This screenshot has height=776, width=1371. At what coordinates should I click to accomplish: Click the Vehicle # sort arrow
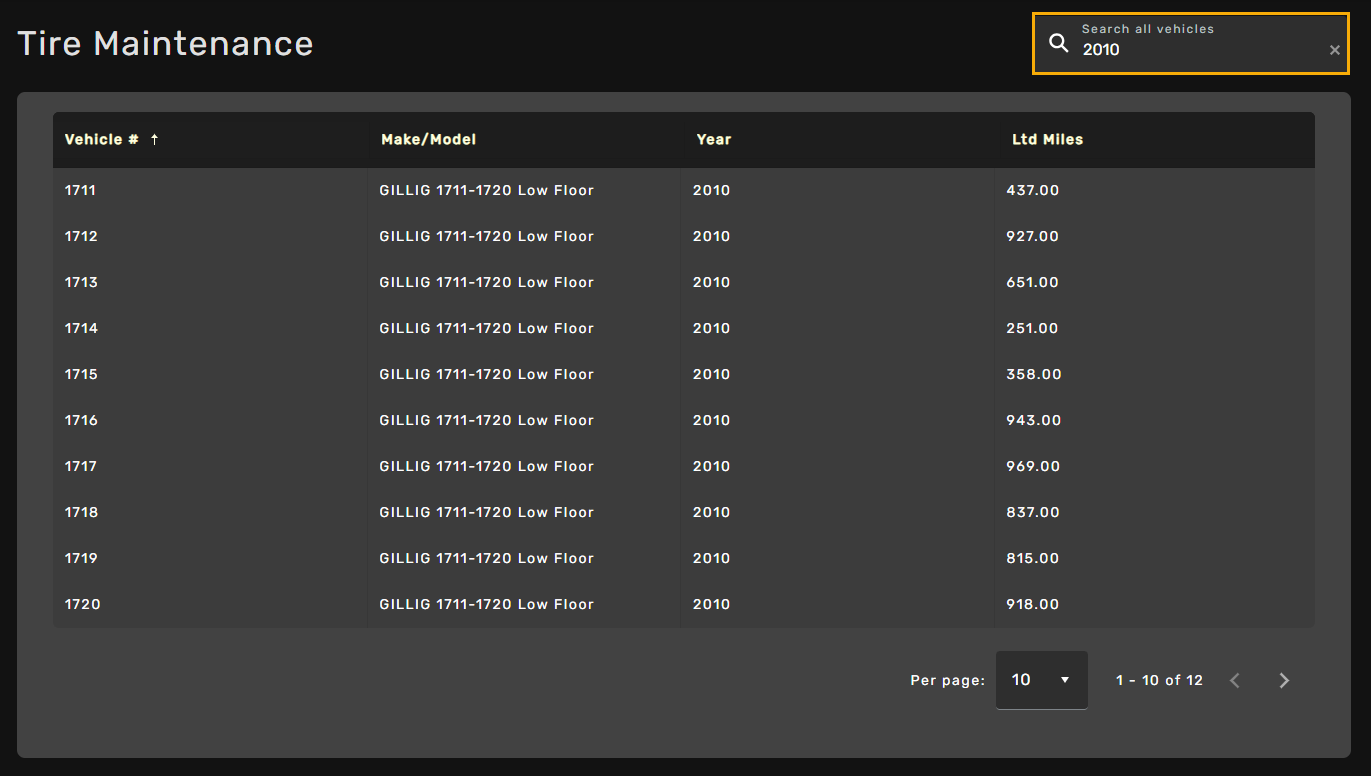point(154,140)
